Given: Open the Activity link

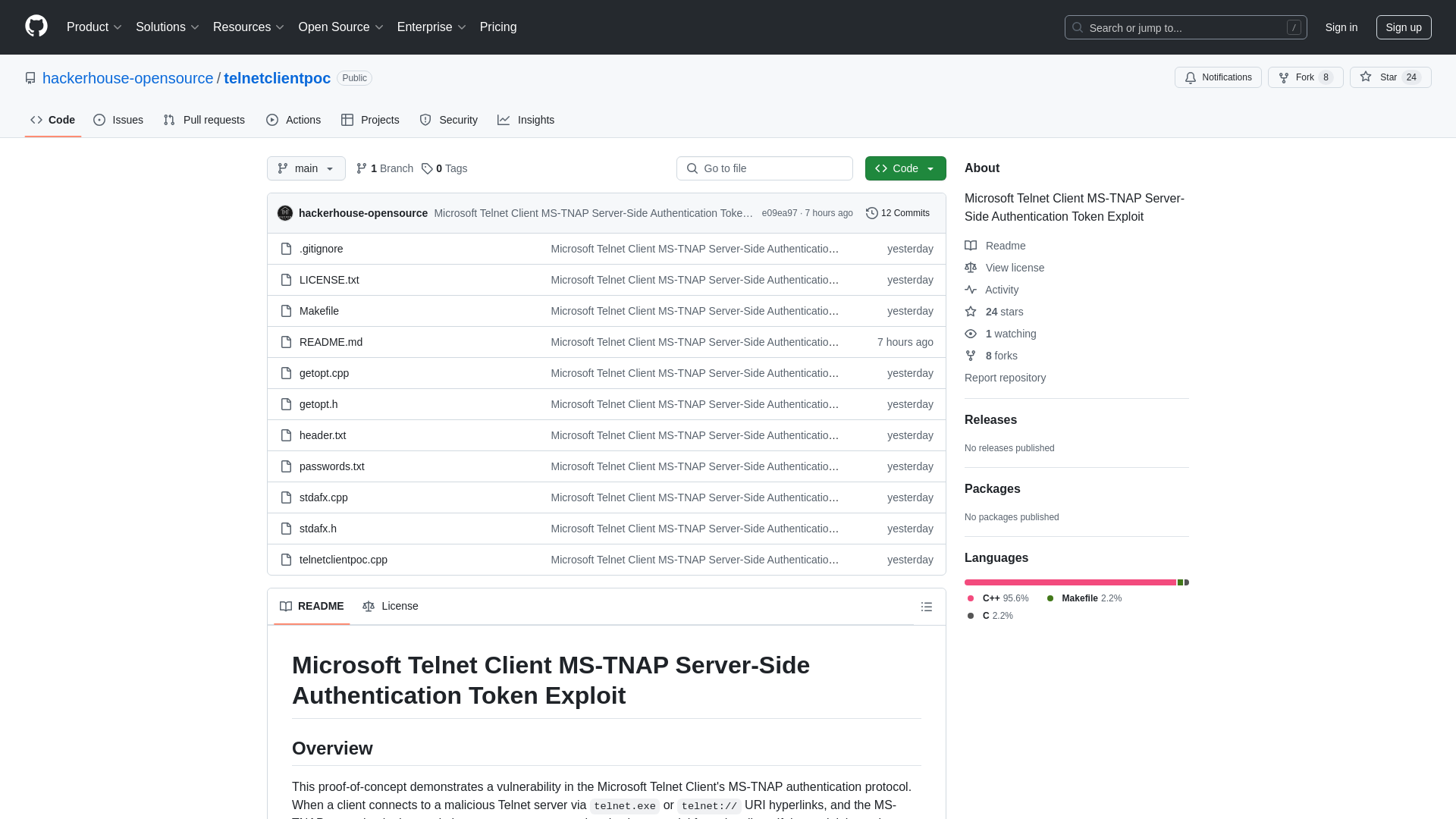Looking at the screenshot, I should click(x=991, y=290).
